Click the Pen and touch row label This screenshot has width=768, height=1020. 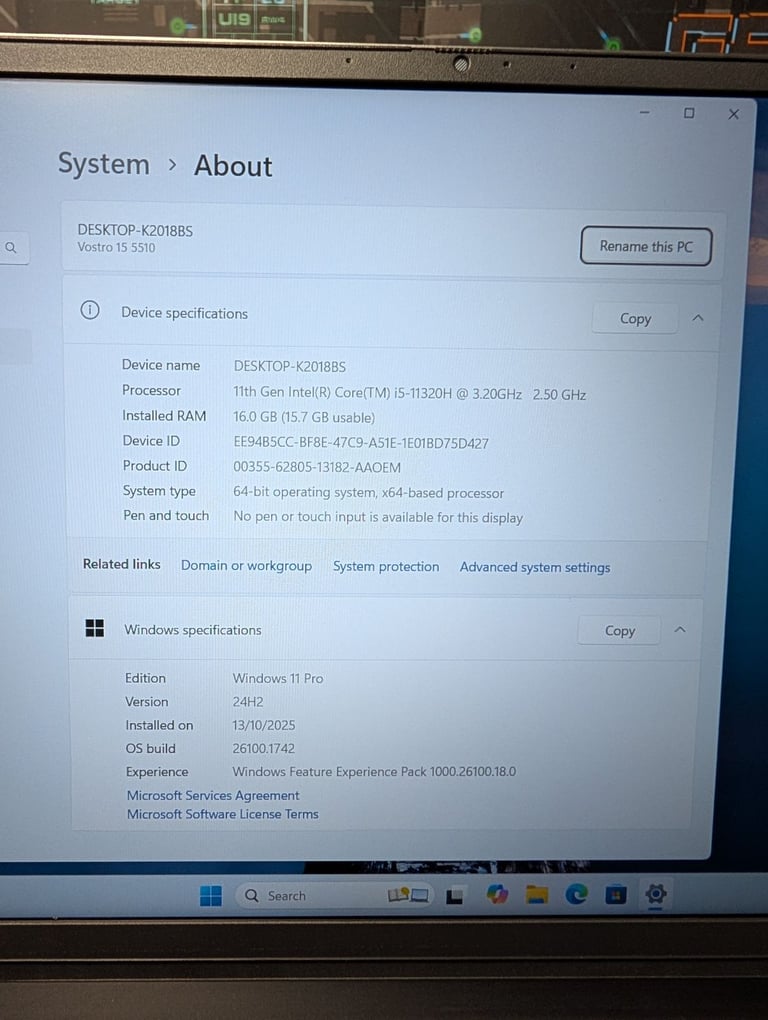click(x=166, y=515)
